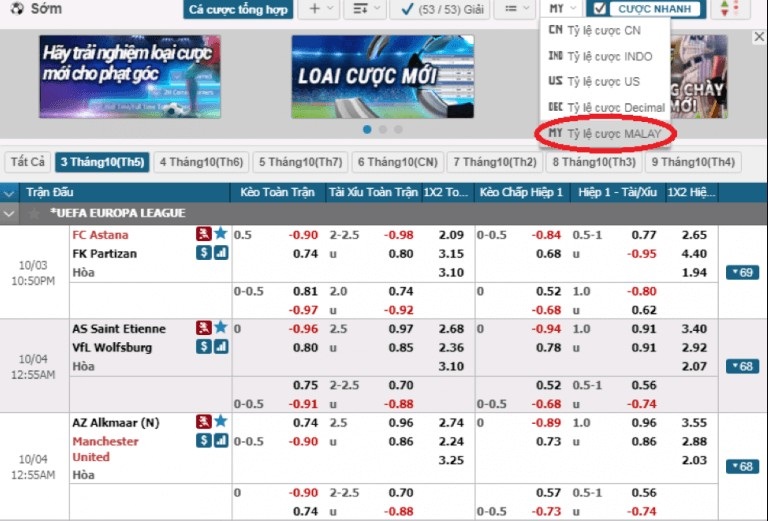Favorite the AS Saint Etienne match star

[220, 328]
